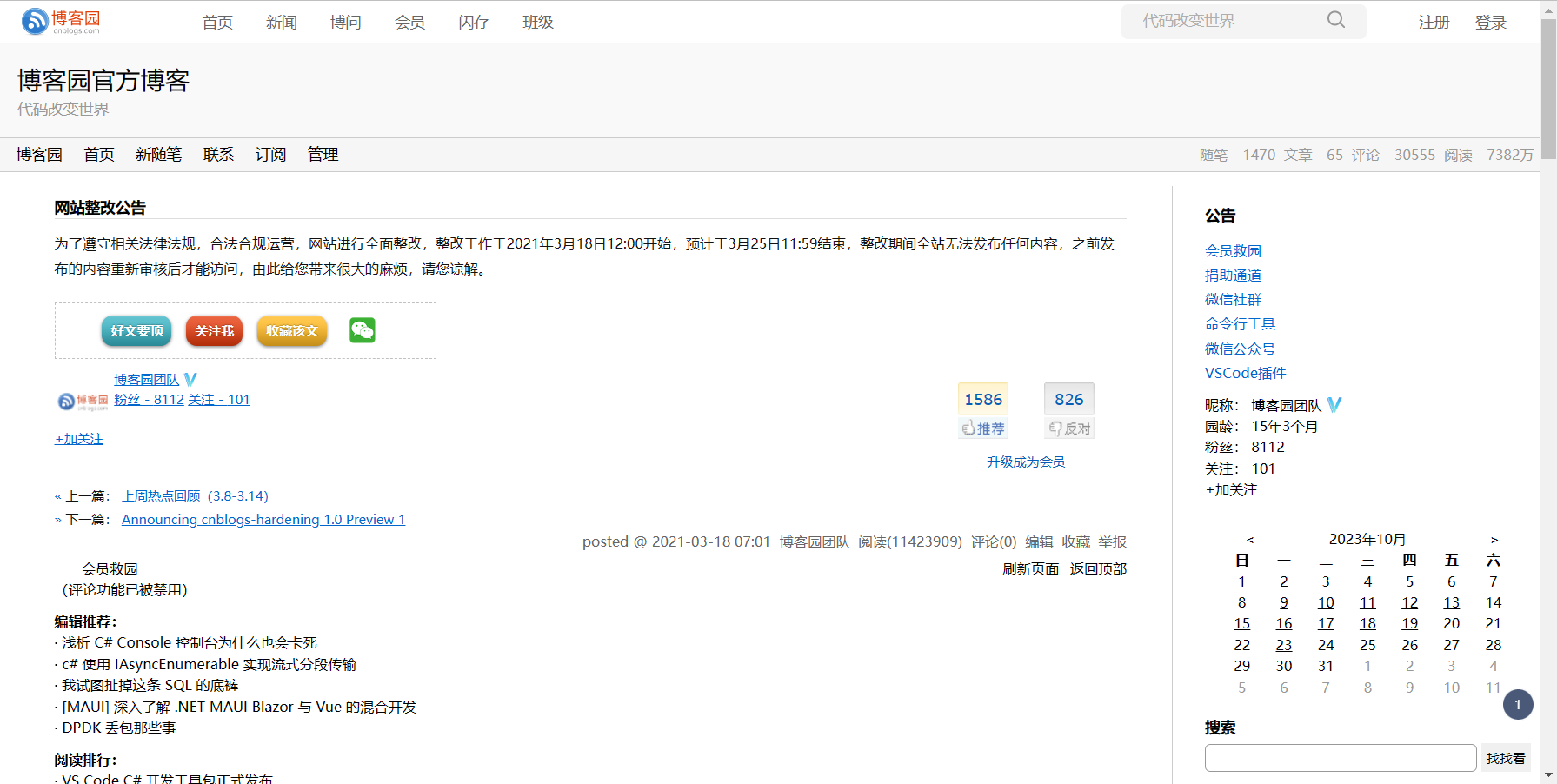Go to next month in calendar
The width and height of the screenshot is (1557, 784).
(1494, 540)
